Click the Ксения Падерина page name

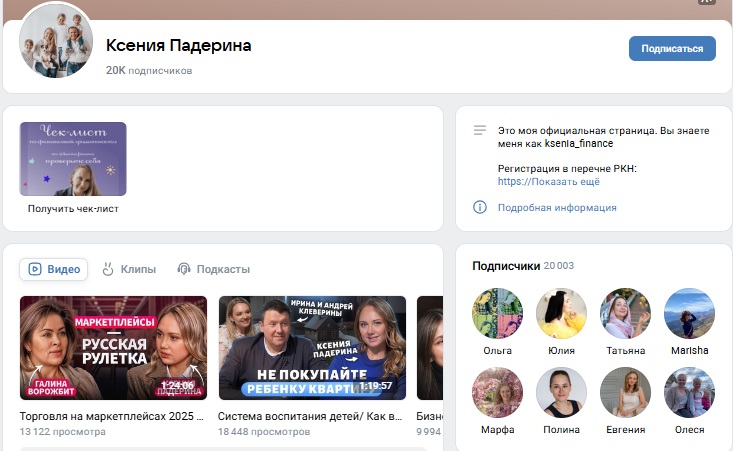(x=179, y=45)
